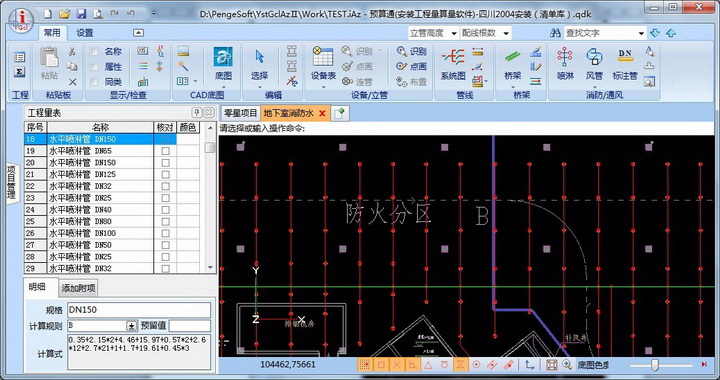Expand the arrow beside the 1|2 icon

pyautogui.click(x=196, y=82)
